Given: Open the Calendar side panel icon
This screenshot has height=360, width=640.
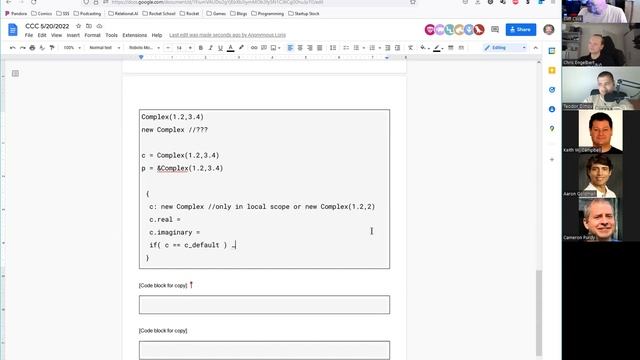Looking at the screenshot, I should pyautogui.click(x=552, y=51).
